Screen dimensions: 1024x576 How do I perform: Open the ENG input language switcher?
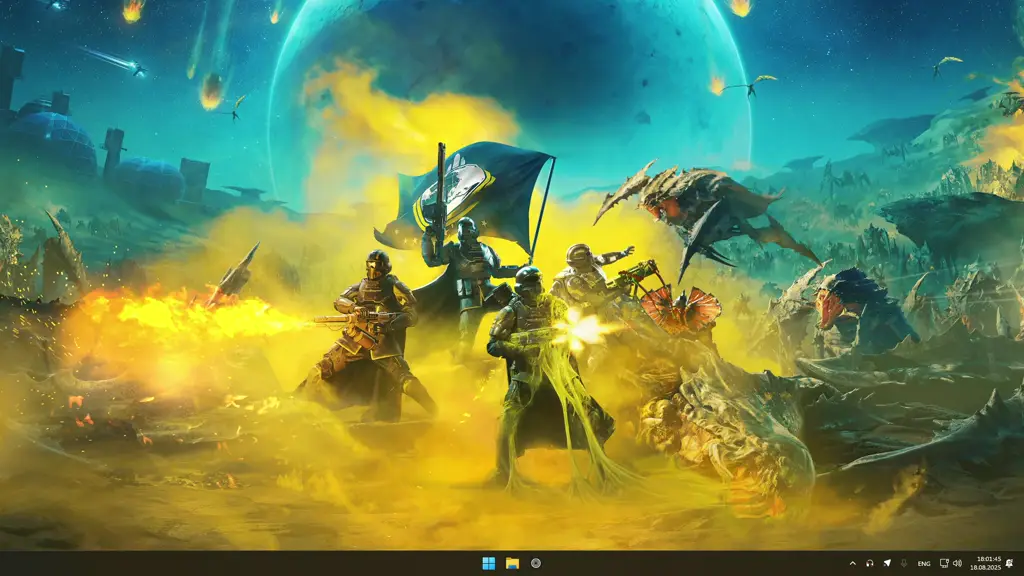tap(924, 563)
